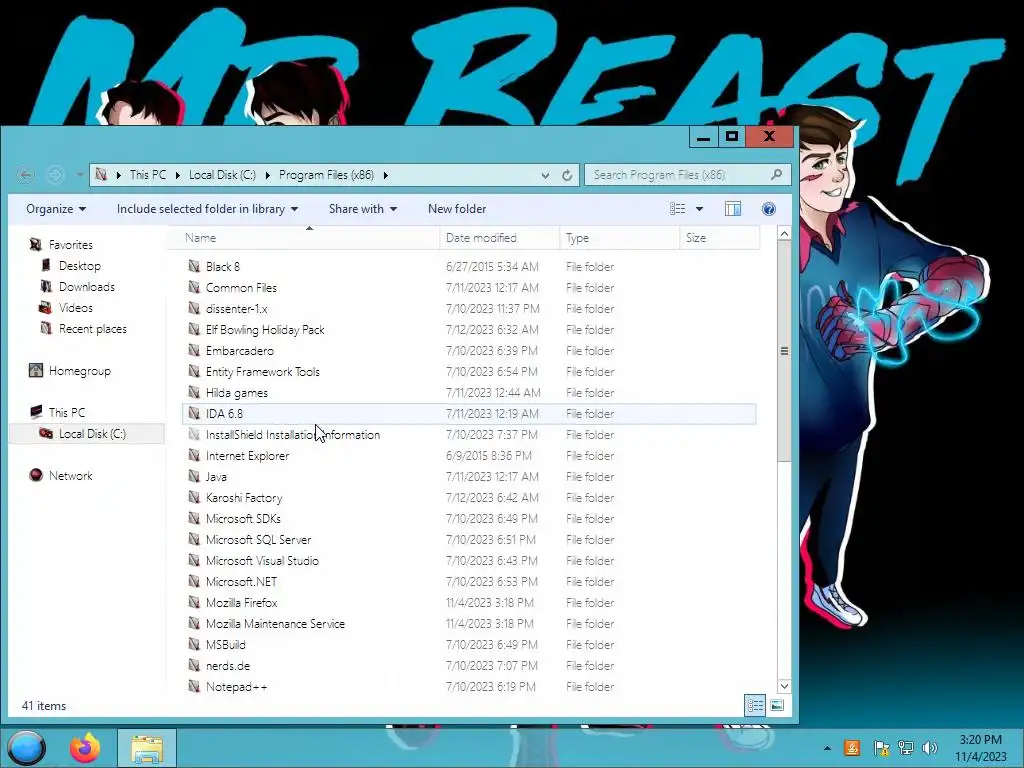
Task: Expand address bar history dropdown
Action: (545, 175)
